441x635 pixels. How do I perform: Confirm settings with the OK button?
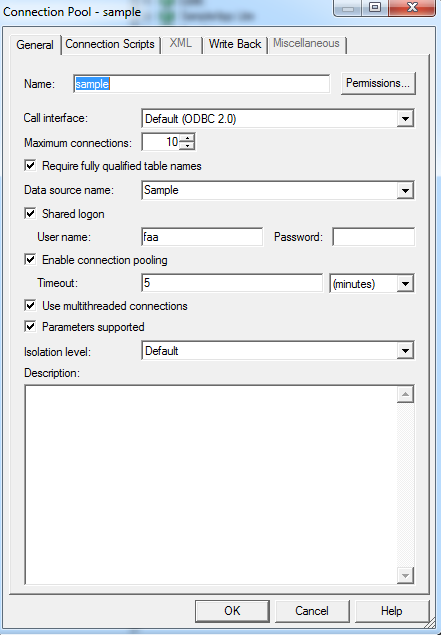point(232,611)
